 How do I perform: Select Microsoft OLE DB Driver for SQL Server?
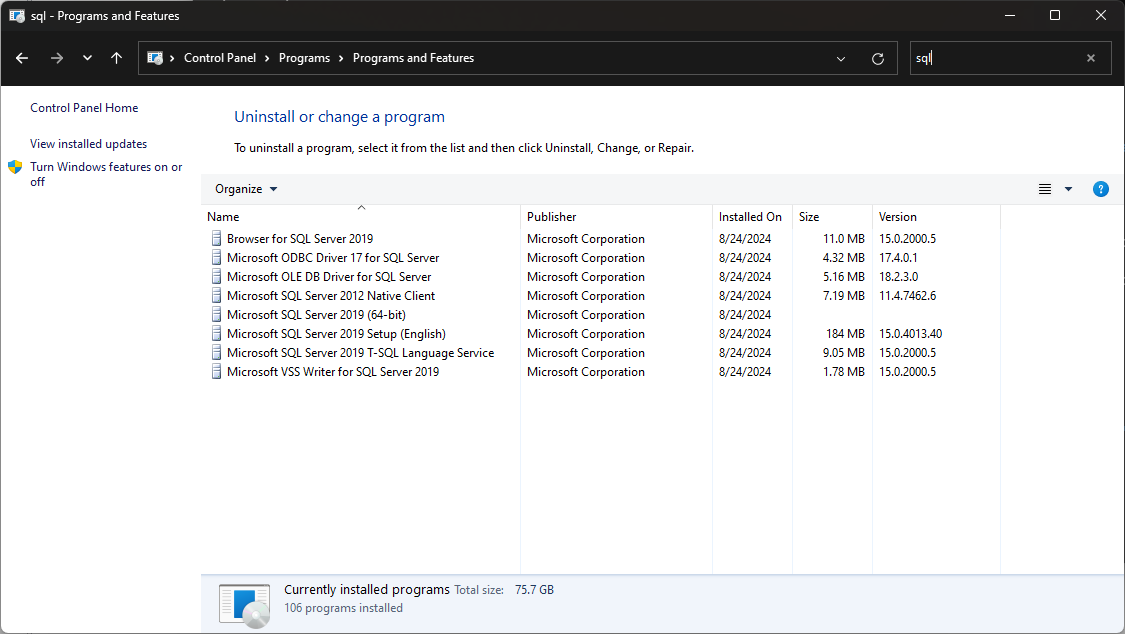pyautogui.click(x=329, y=277)
